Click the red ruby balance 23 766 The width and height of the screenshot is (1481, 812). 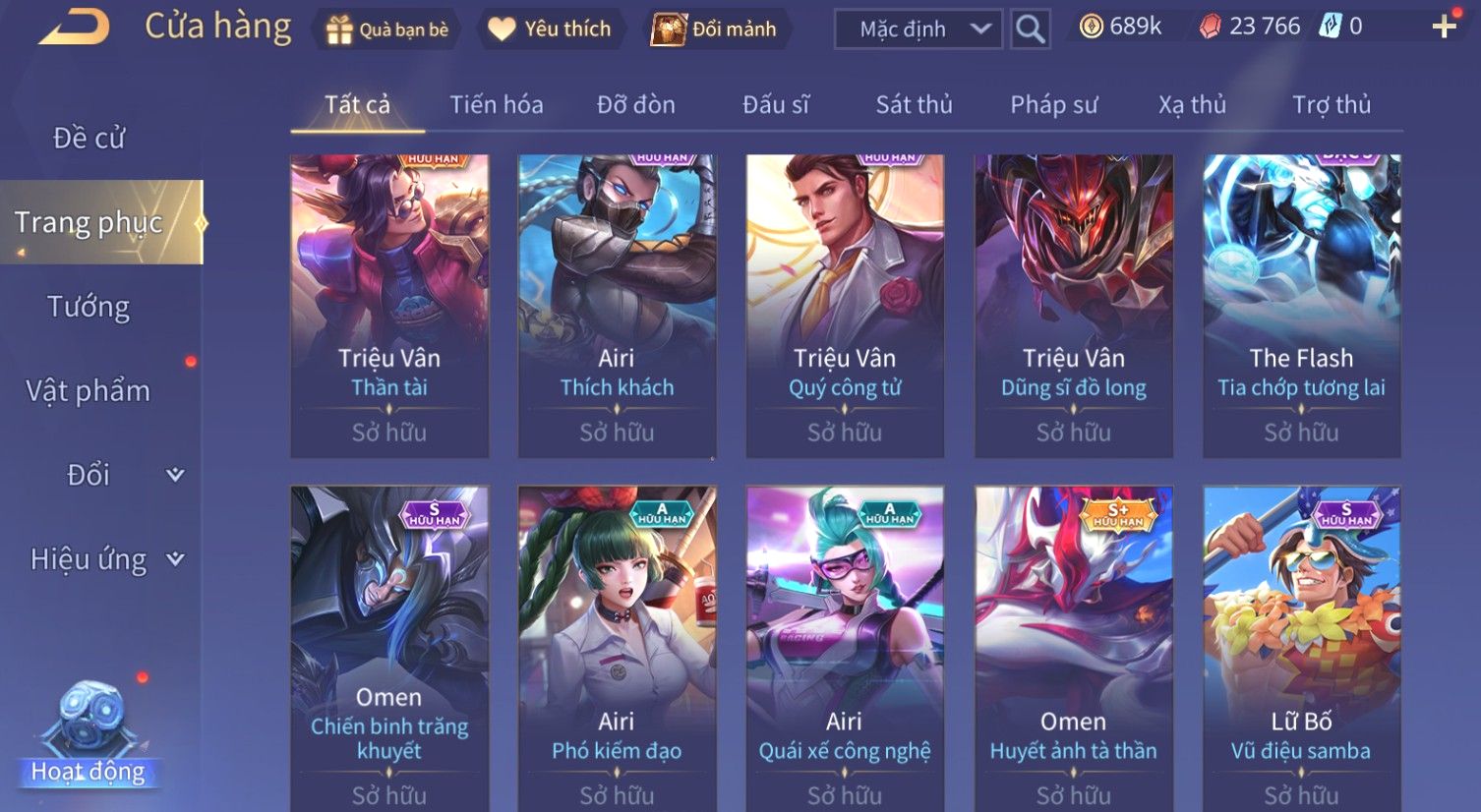pos(1249,27)
